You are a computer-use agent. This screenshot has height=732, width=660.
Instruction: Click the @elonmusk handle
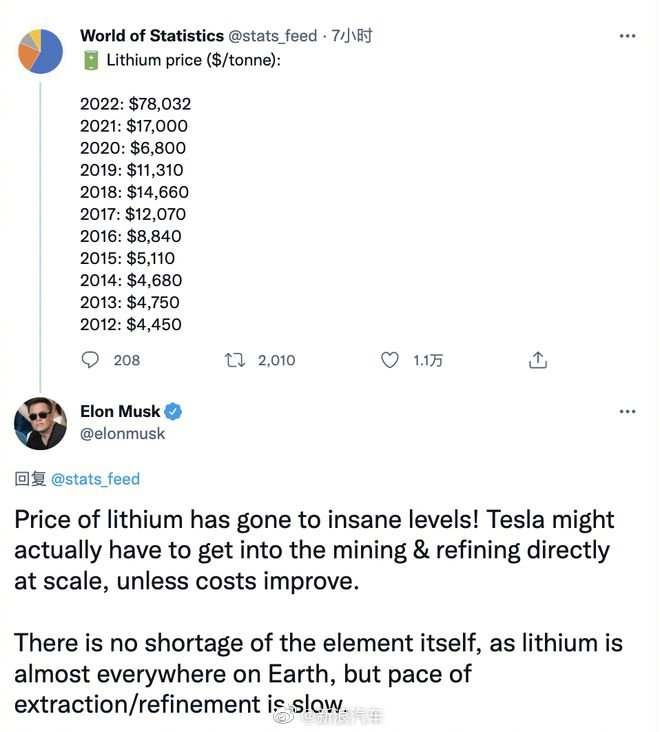(123, 434)
